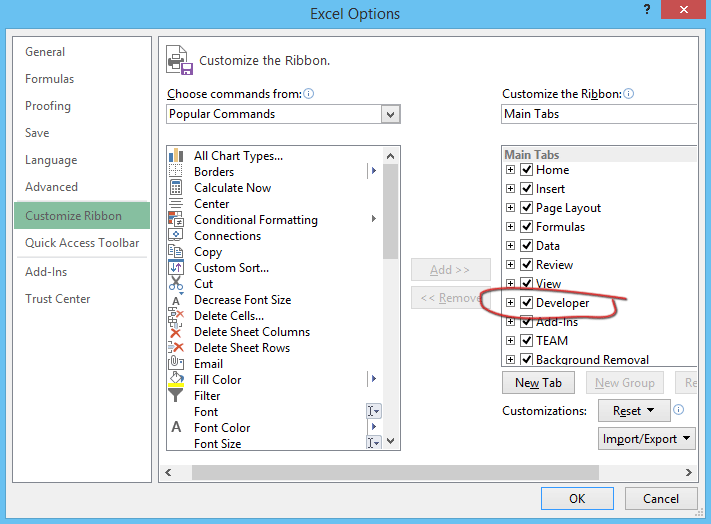The image size is (711, 524).
Task: Click the Connections icon
Action: (175, 235)
